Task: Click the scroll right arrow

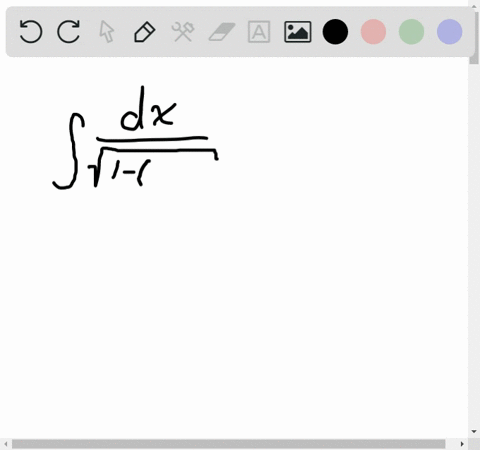Action: 462,444
